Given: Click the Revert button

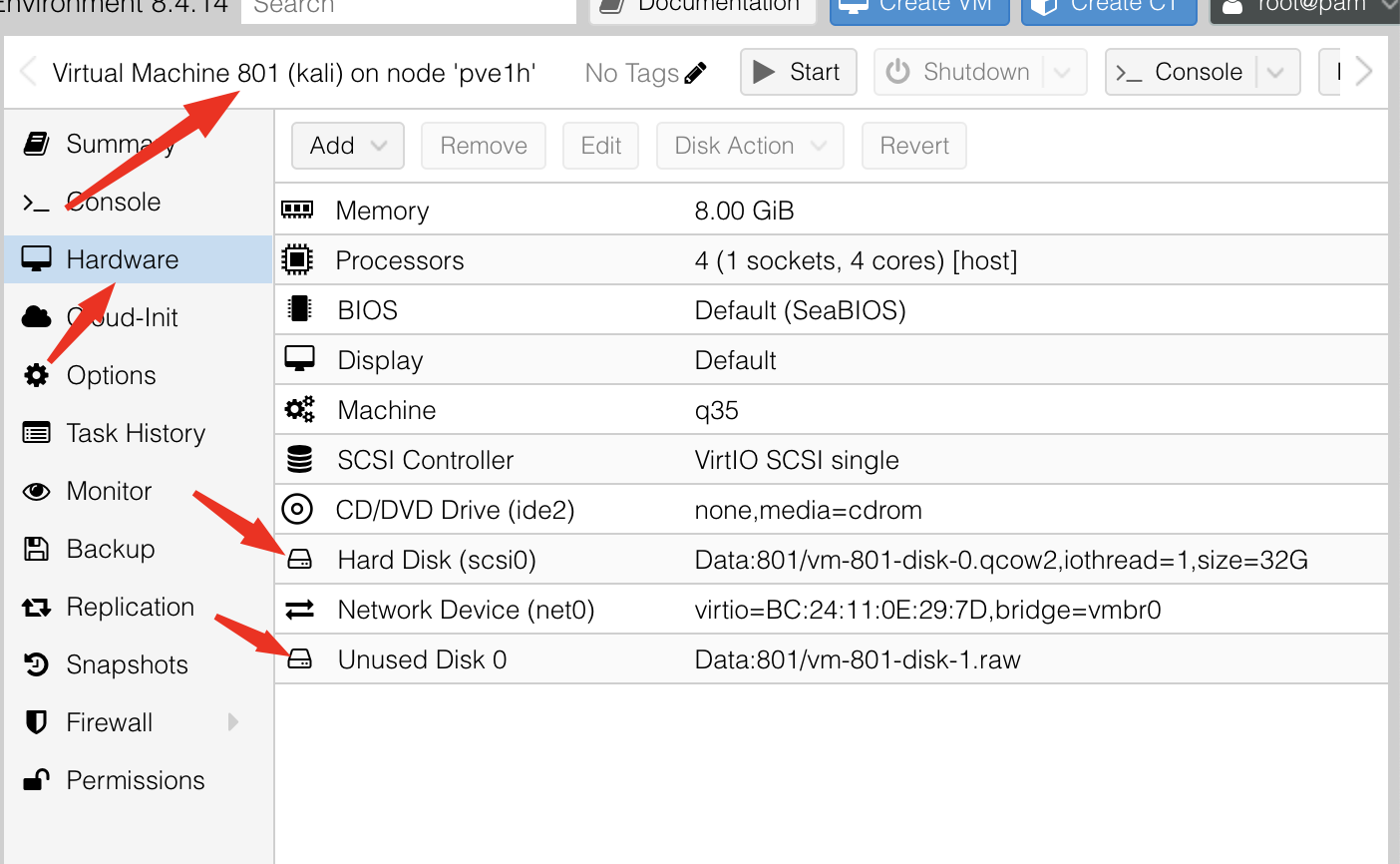Looking at the screenshot, I should (913, 146).
